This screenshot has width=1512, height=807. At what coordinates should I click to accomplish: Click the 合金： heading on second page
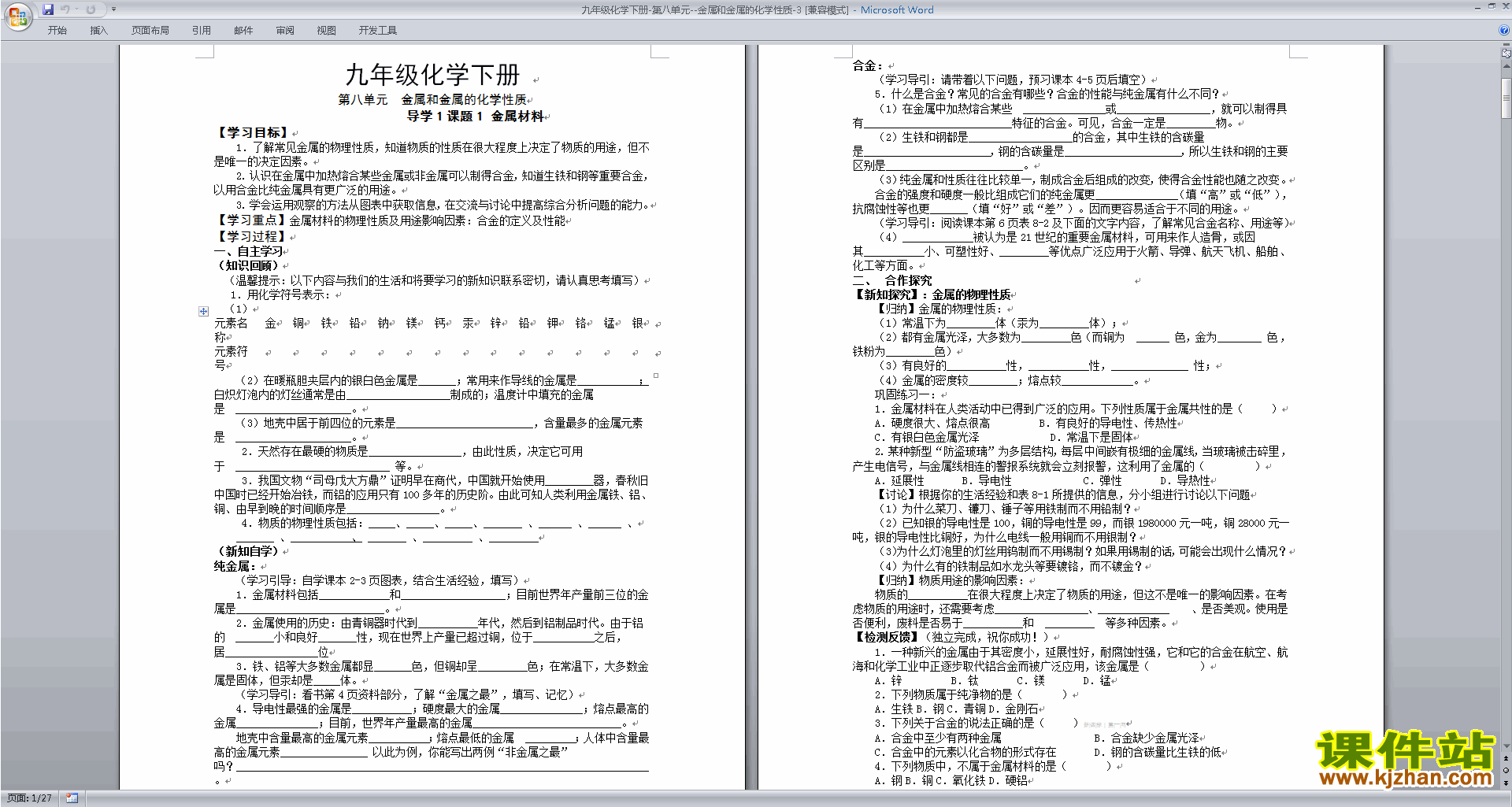click(867, 65)
